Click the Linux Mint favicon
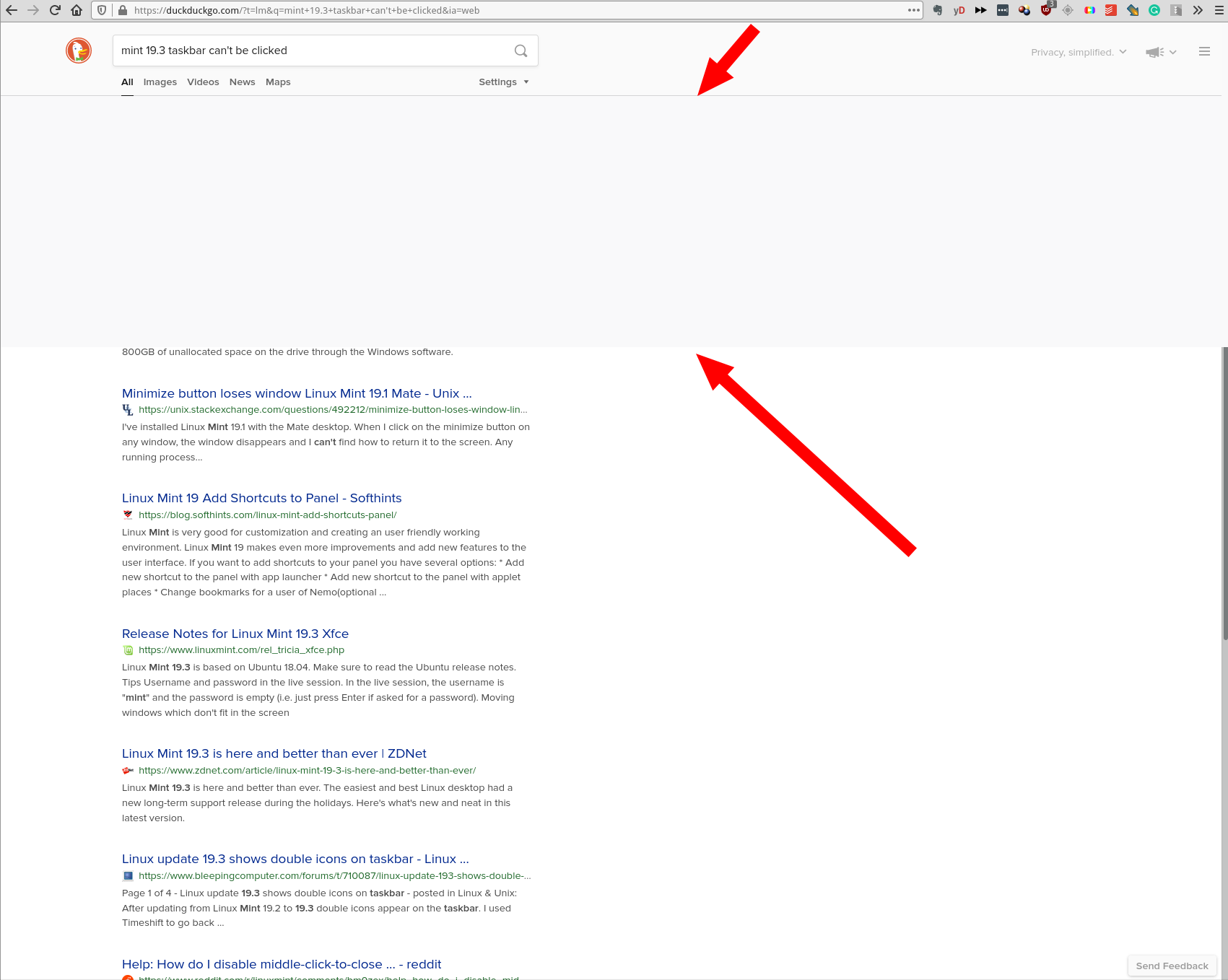Viewport: 1228px width, 980px height. [128, 650]
